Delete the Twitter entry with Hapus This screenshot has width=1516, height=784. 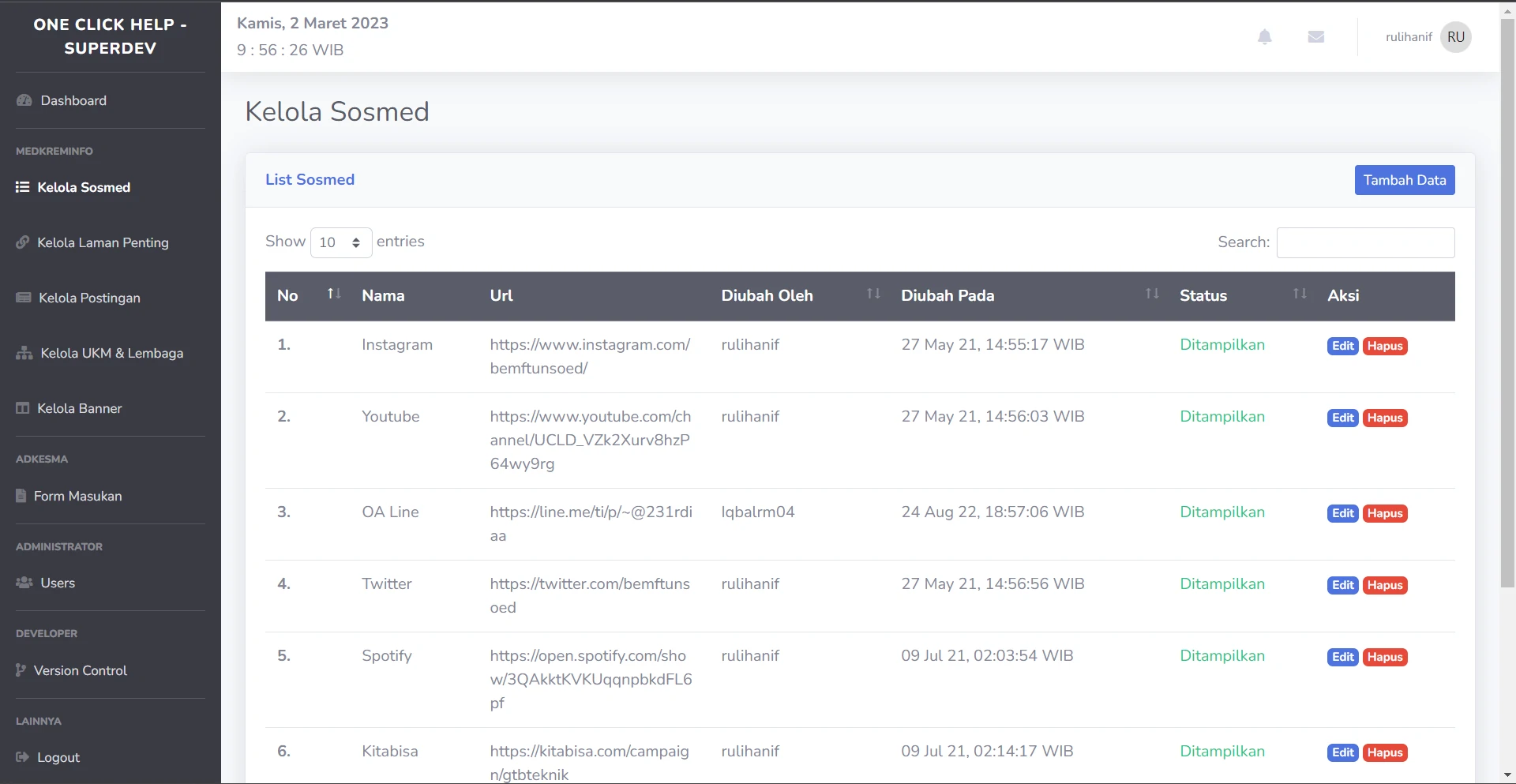[1385, 585]
